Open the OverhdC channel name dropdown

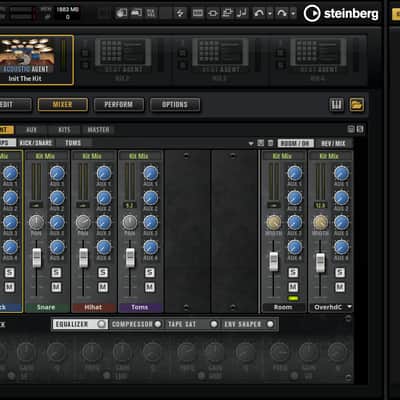click(x=349, y=307)
